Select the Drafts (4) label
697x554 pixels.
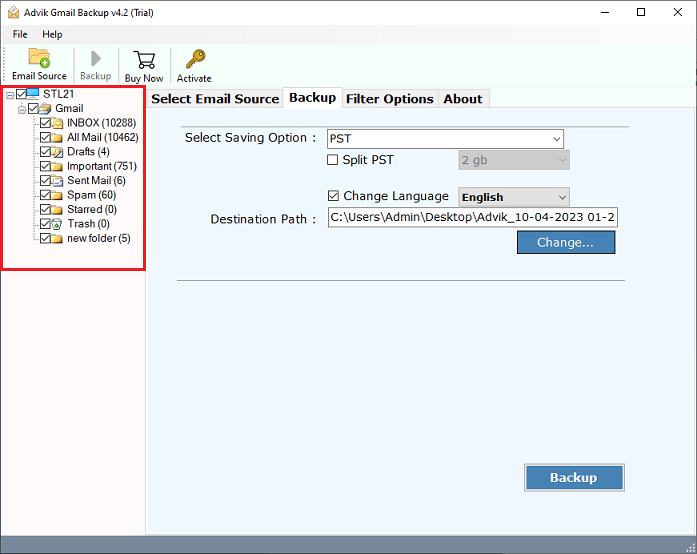[88, 152]
